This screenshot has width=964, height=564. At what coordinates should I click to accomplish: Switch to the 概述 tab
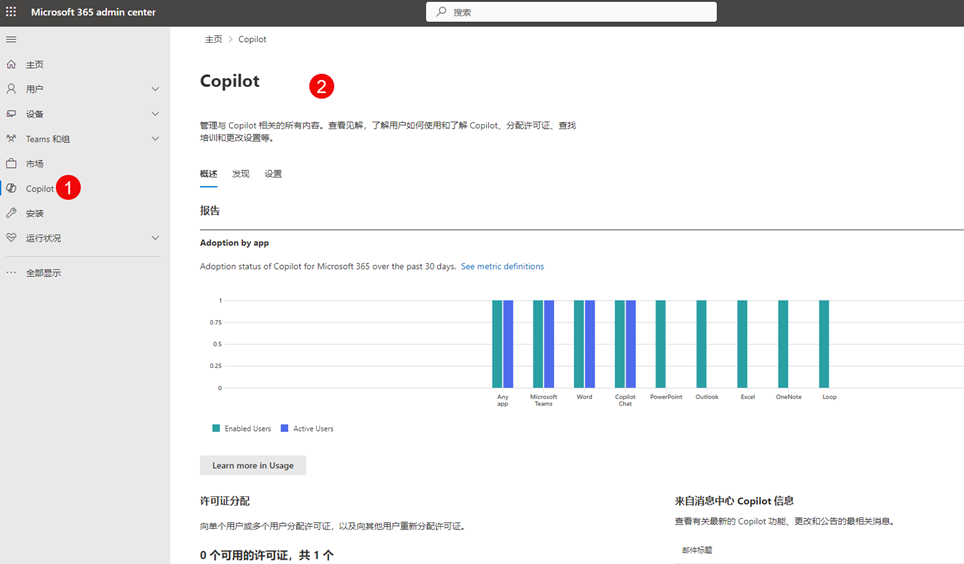point(208,174)
